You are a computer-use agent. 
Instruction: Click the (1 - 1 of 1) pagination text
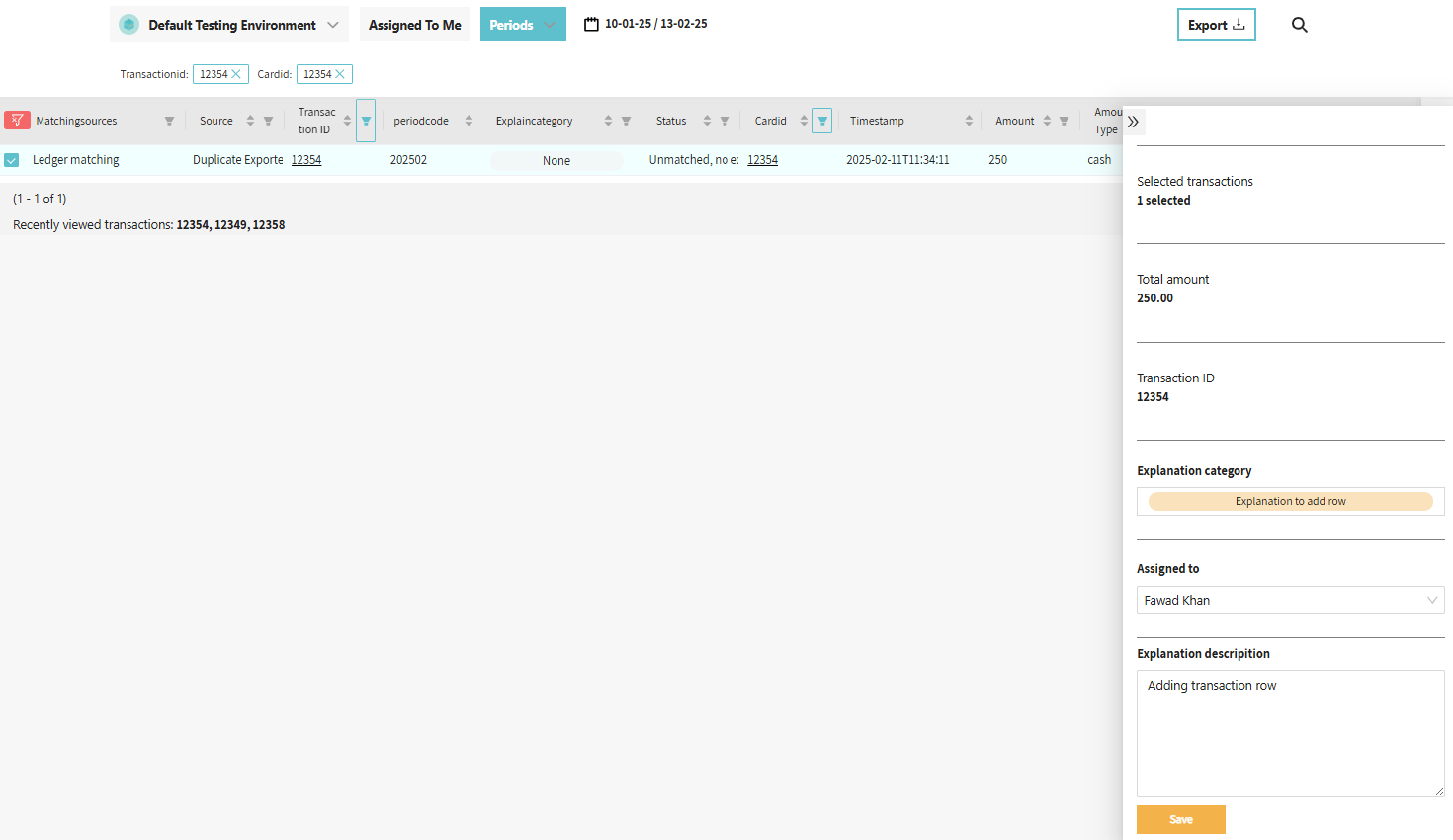40,199
